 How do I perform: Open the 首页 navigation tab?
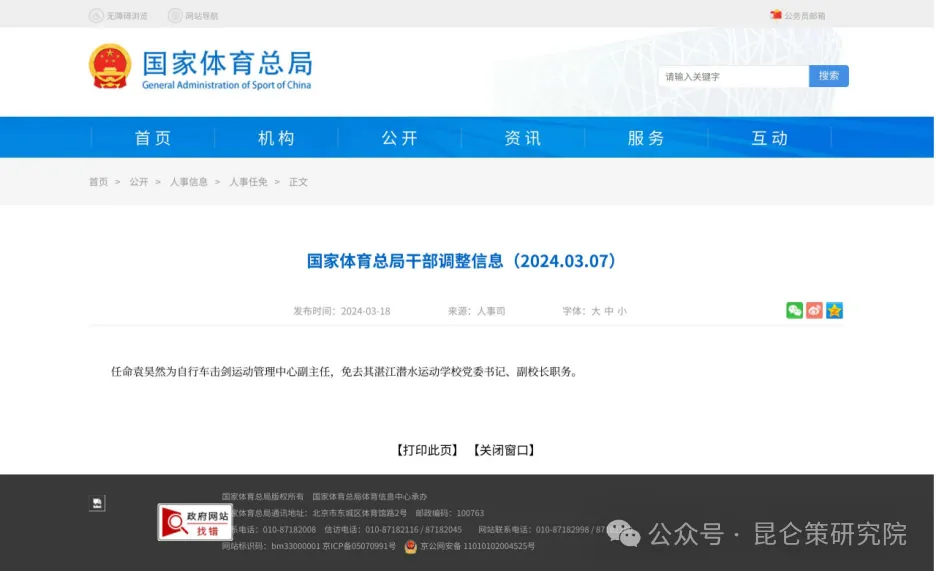[153, 138]
